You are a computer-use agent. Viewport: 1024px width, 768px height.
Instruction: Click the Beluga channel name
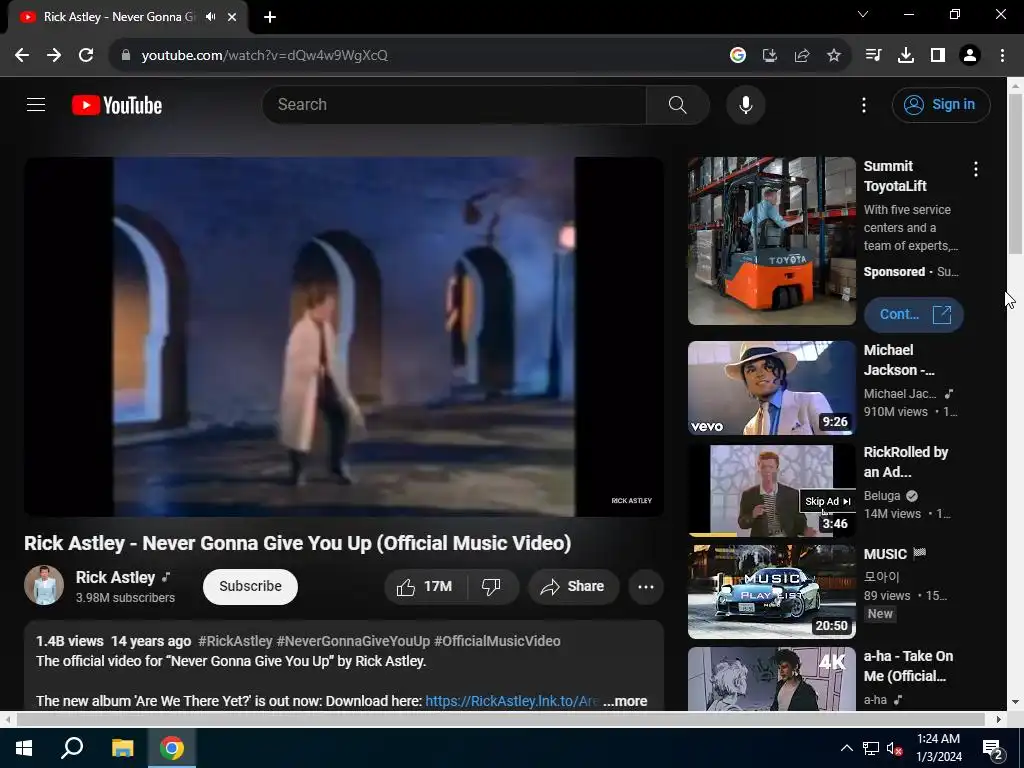point(882,496)
